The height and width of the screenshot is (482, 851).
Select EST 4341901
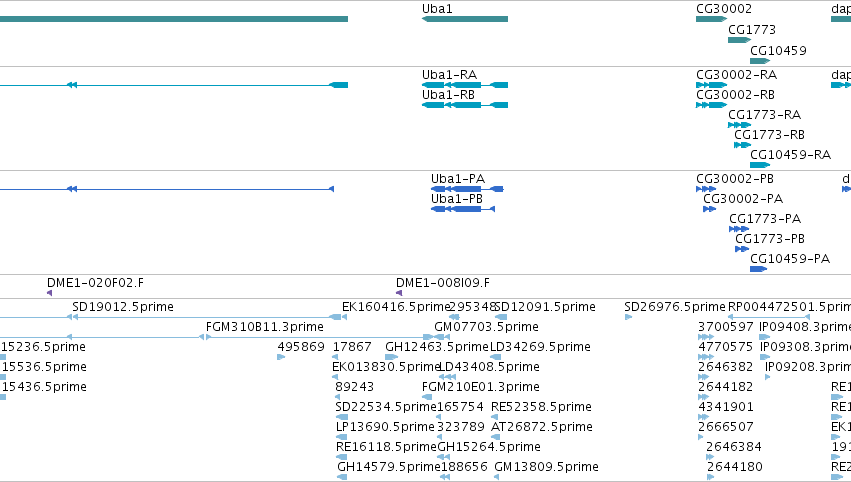click(726, 407)
